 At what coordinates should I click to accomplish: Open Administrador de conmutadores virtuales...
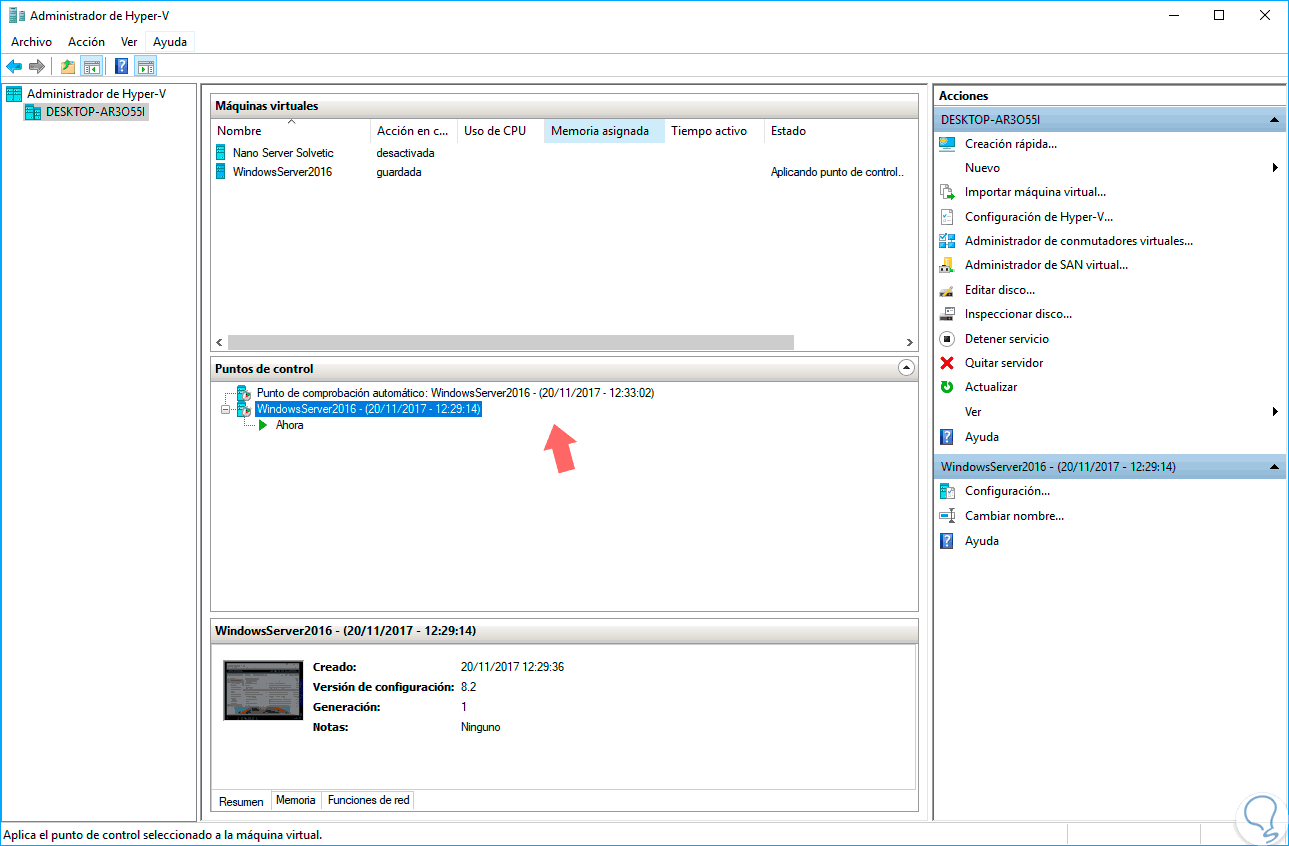[1079, 241]
